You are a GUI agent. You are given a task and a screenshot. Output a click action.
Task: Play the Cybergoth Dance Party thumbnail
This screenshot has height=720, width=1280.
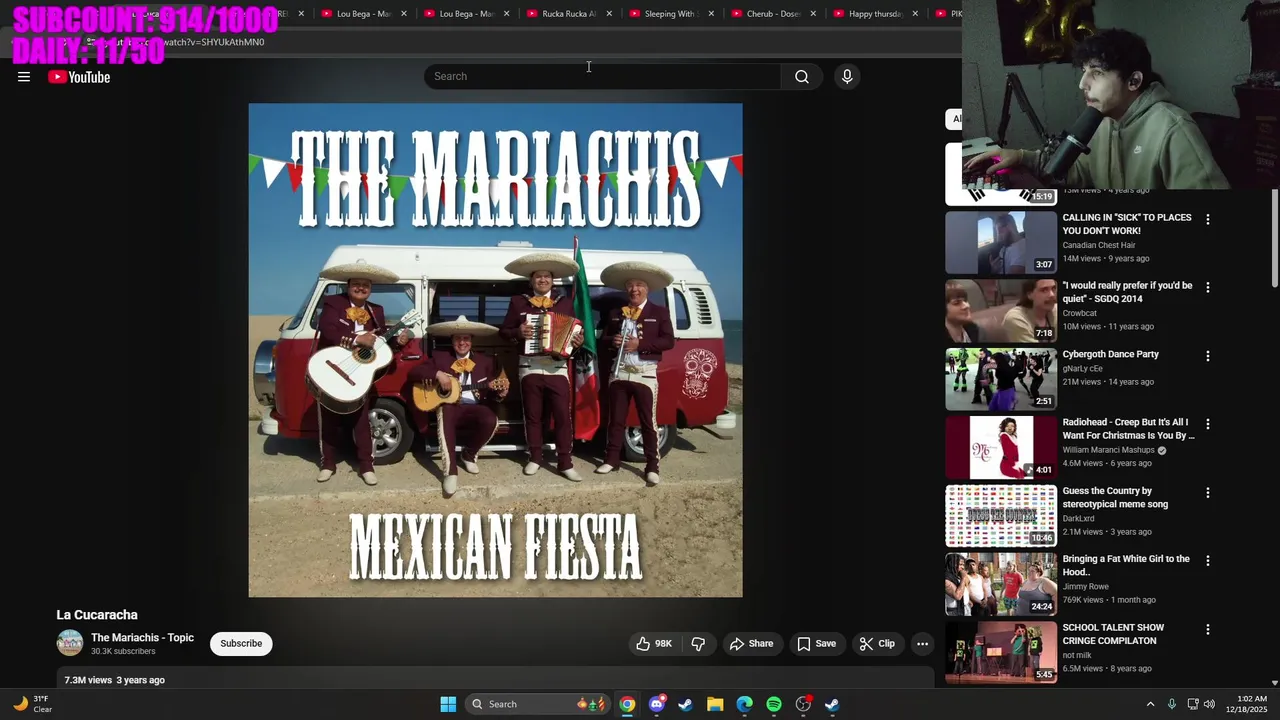pyautogui.click(x=1001, y=379)
